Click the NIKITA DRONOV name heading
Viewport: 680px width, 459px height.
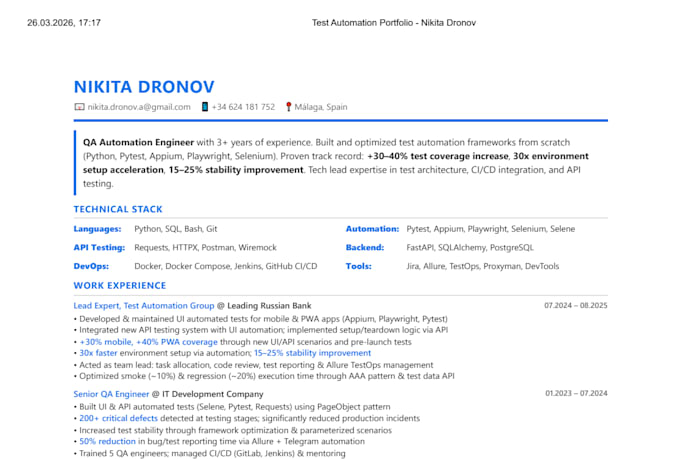(144, 87)
